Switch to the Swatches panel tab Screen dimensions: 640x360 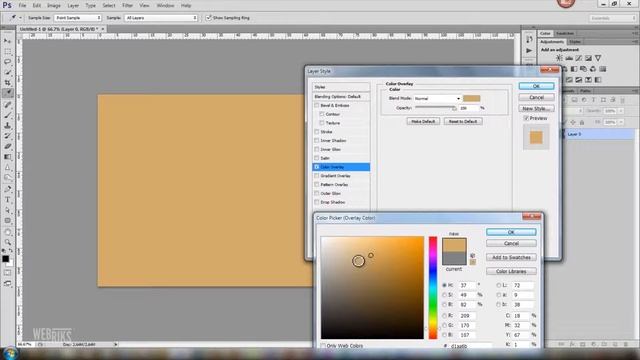565,33
